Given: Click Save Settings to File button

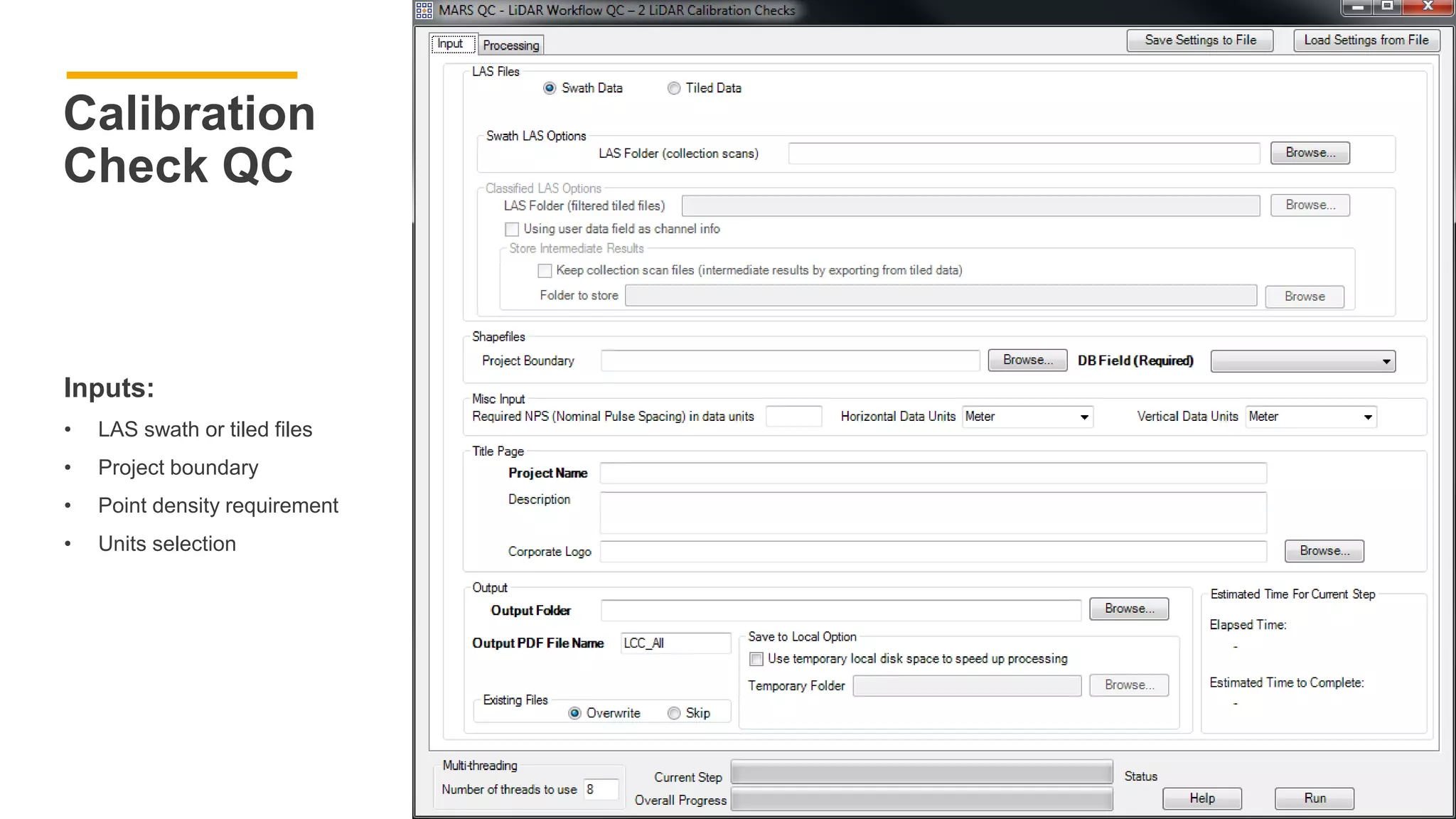Looking at the screenshot, I should click(x=1199, y=41).
